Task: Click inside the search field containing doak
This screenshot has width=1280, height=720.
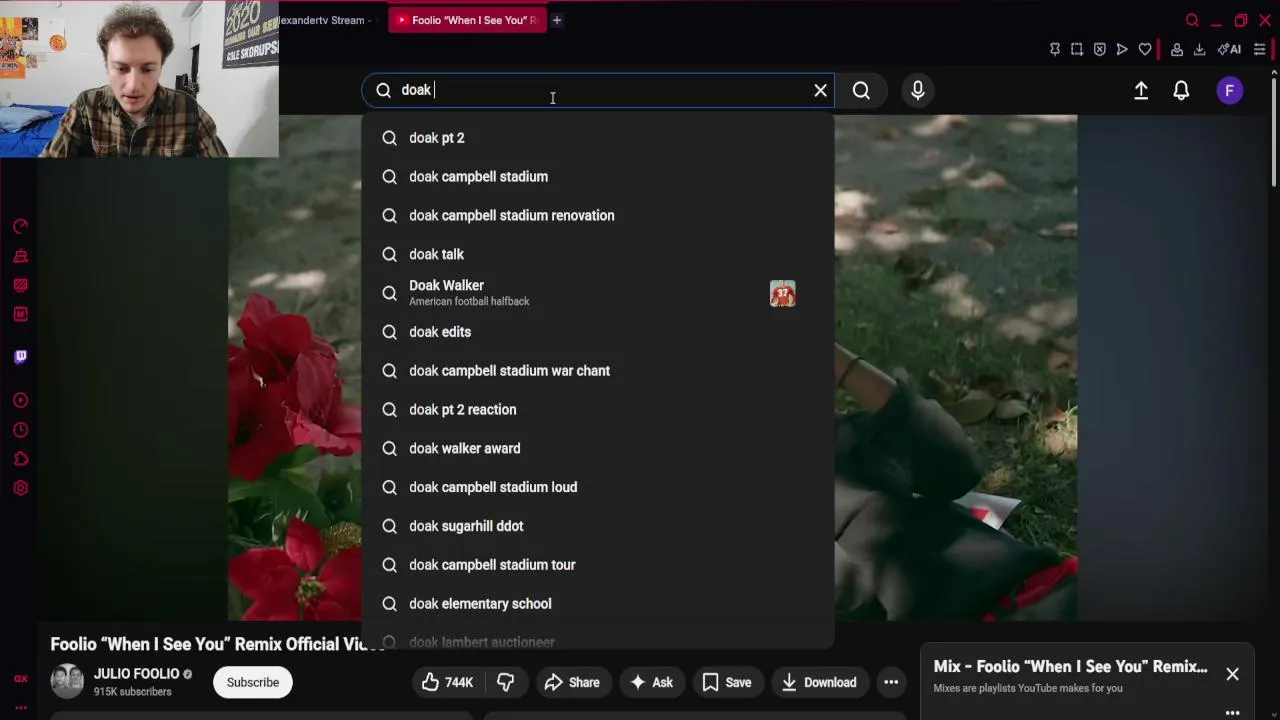Action: click(x=598, y=90)
